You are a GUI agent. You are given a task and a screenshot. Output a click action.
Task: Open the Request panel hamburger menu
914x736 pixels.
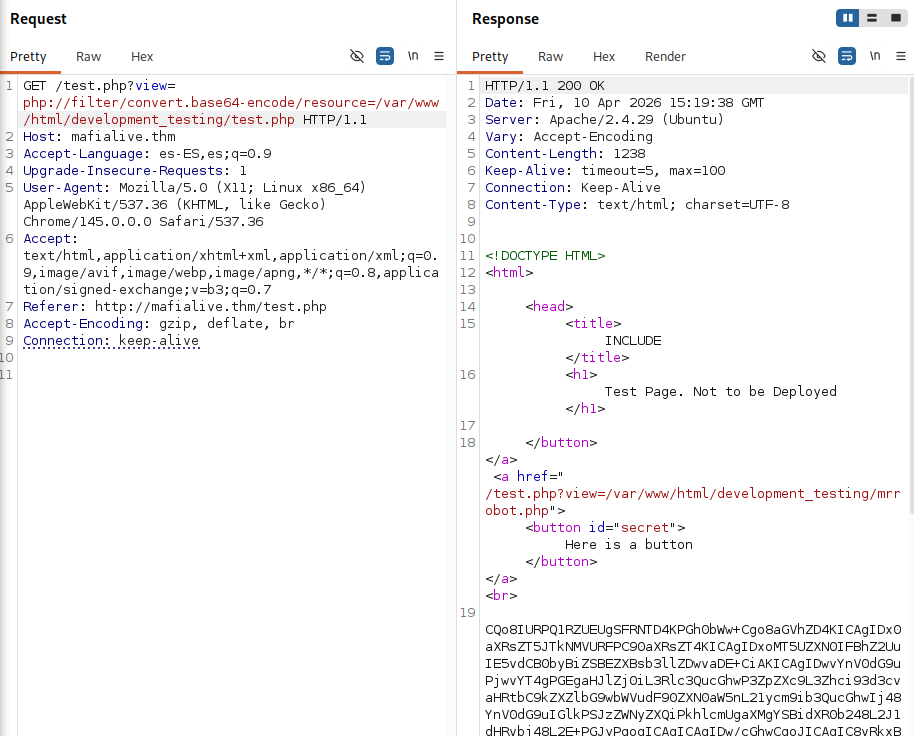click(439, 56)
